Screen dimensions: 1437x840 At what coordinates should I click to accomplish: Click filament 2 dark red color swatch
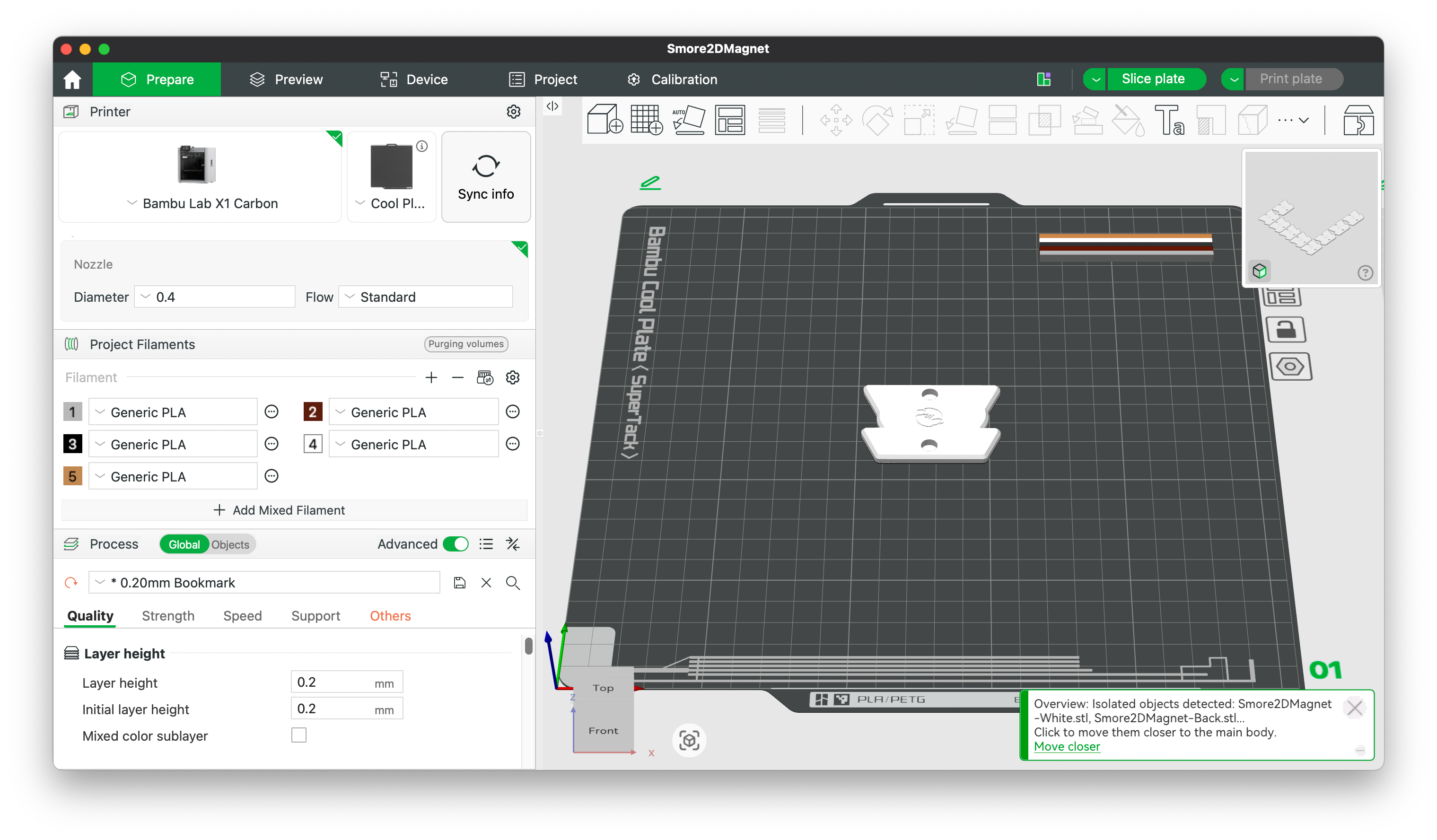click(x=313, y=412)
